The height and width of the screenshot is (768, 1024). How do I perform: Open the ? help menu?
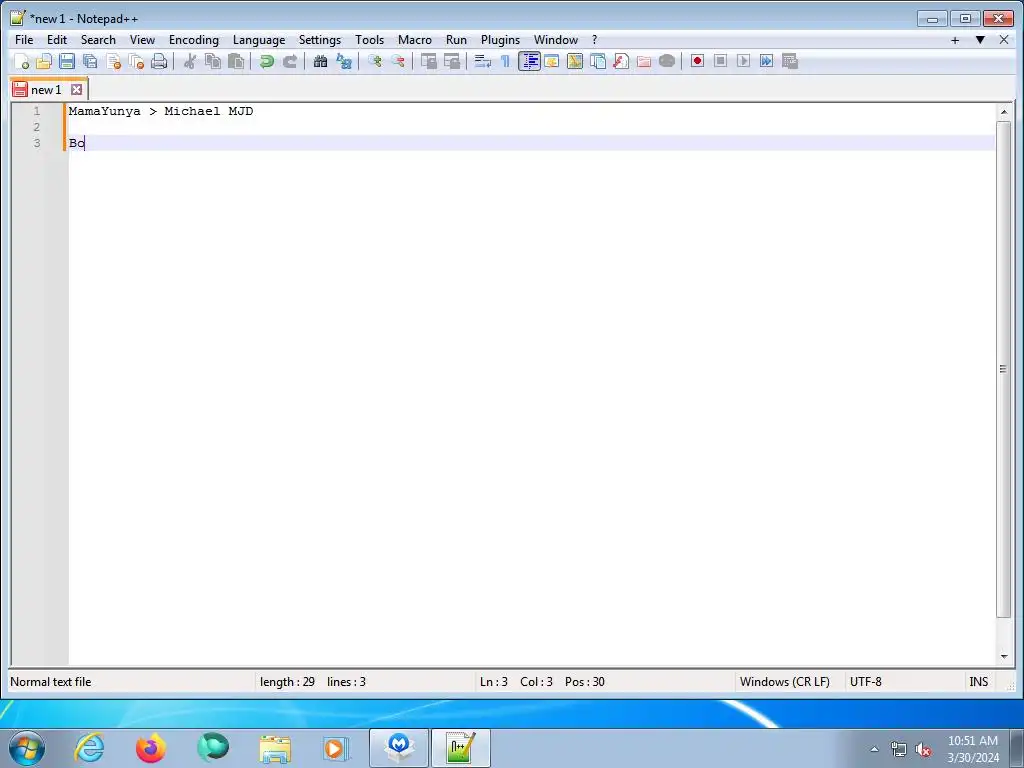point(594,40)
